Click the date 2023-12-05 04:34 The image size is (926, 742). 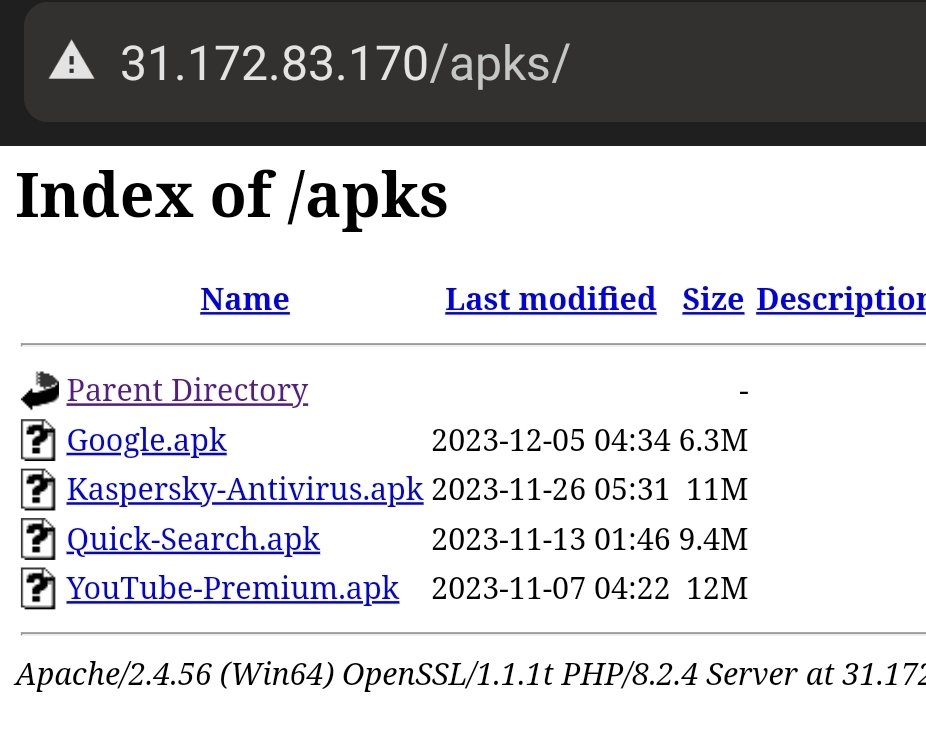[551, 441]
